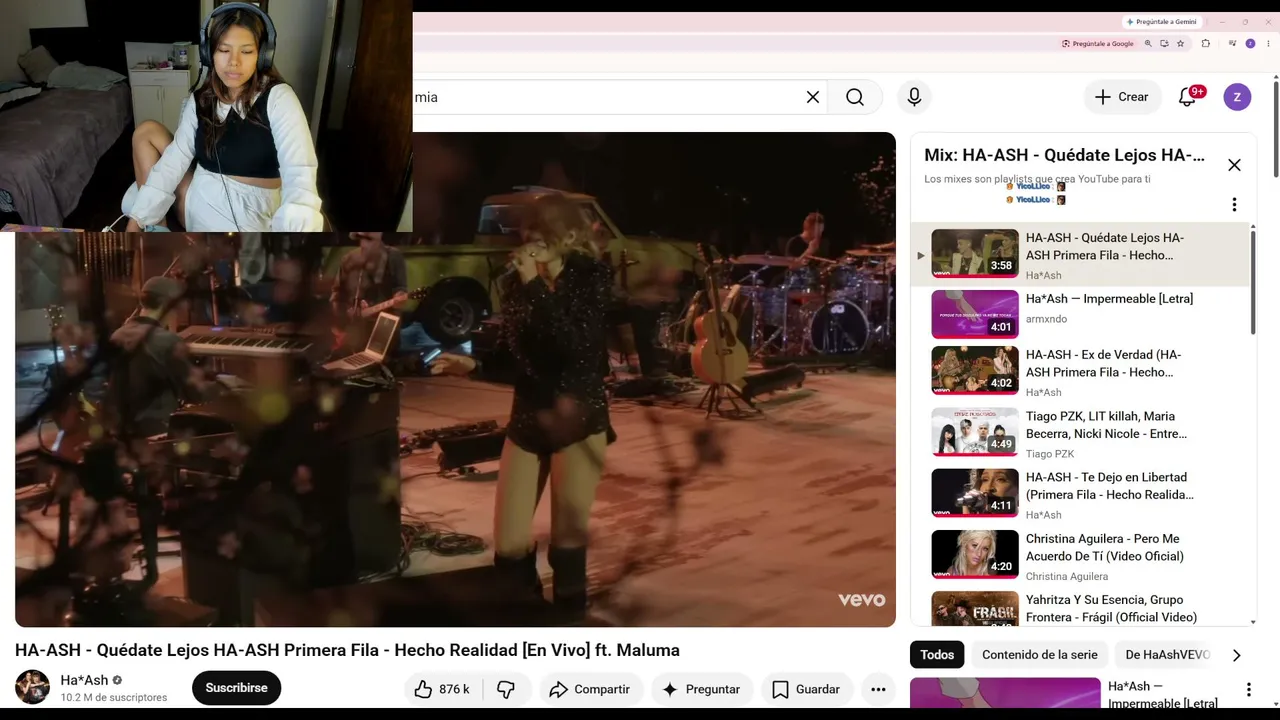Open Yahritza Y Su Esencia Frágil title
1280x720 pixels.
pos(1111,608)
